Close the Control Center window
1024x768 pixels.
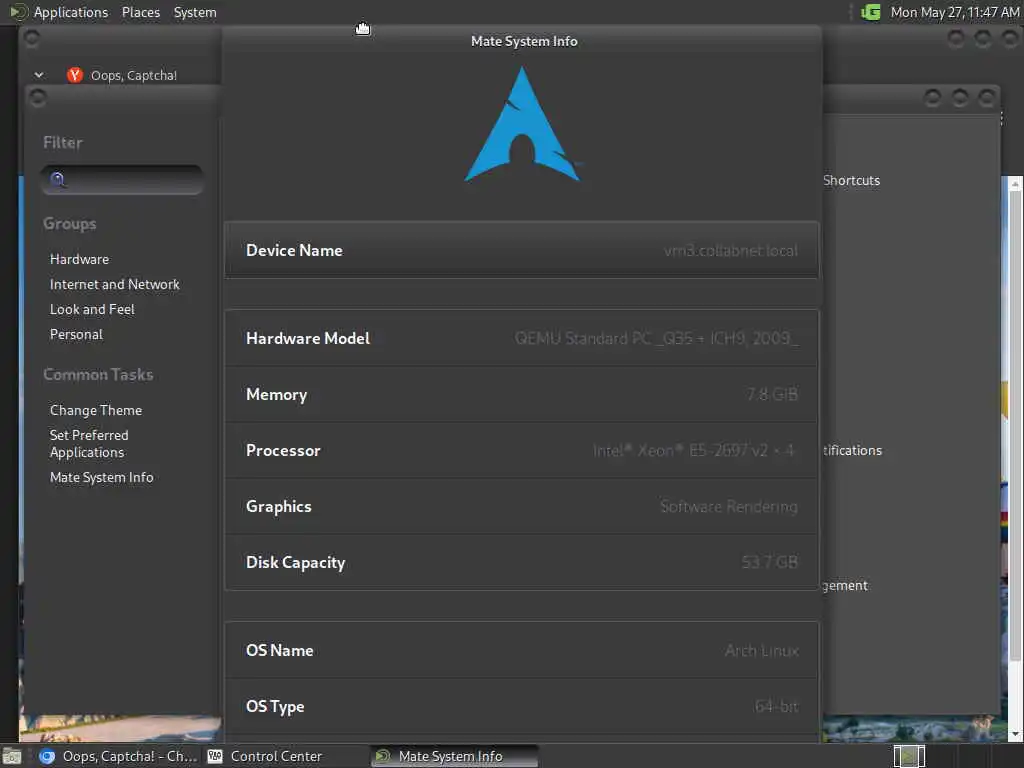click(x=987, y=98)
